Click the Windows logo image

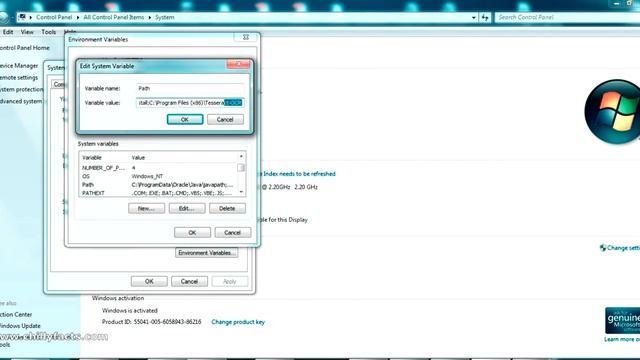pyautogui.click(x=612, y=111)
